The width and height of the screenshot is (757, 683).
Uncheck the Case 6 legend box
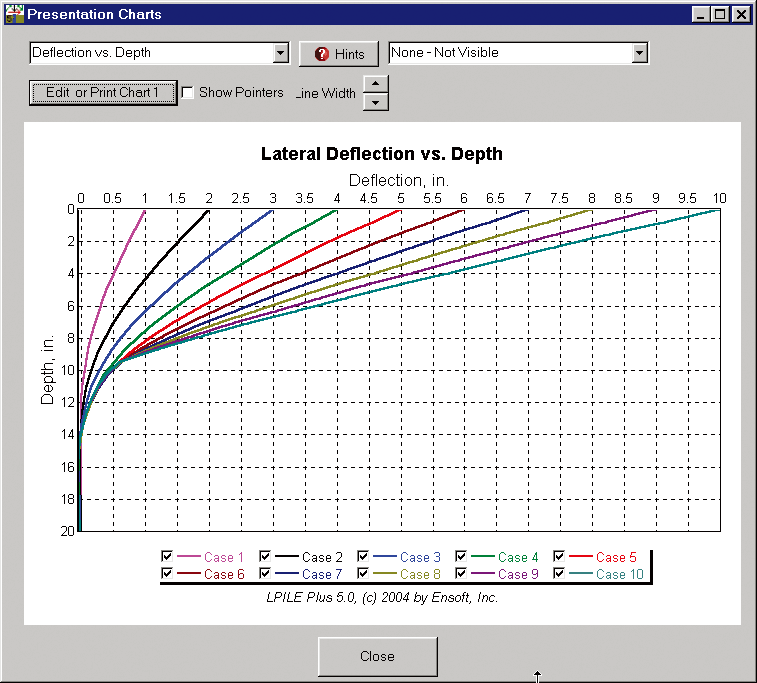coord(167,574)
